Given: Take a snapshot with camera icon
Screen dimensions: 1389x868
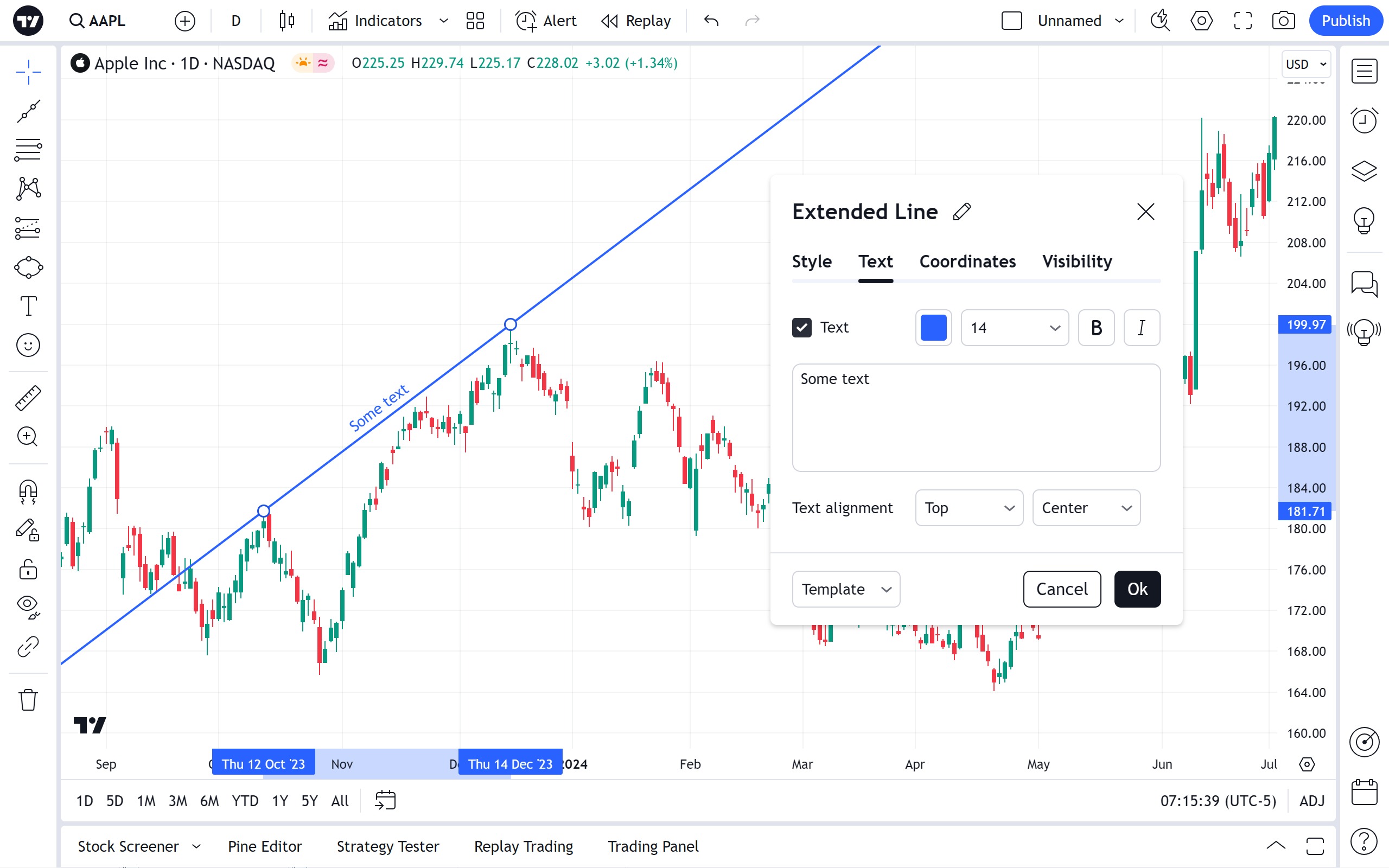Looking at the screenshot, I should point(1283,21).
